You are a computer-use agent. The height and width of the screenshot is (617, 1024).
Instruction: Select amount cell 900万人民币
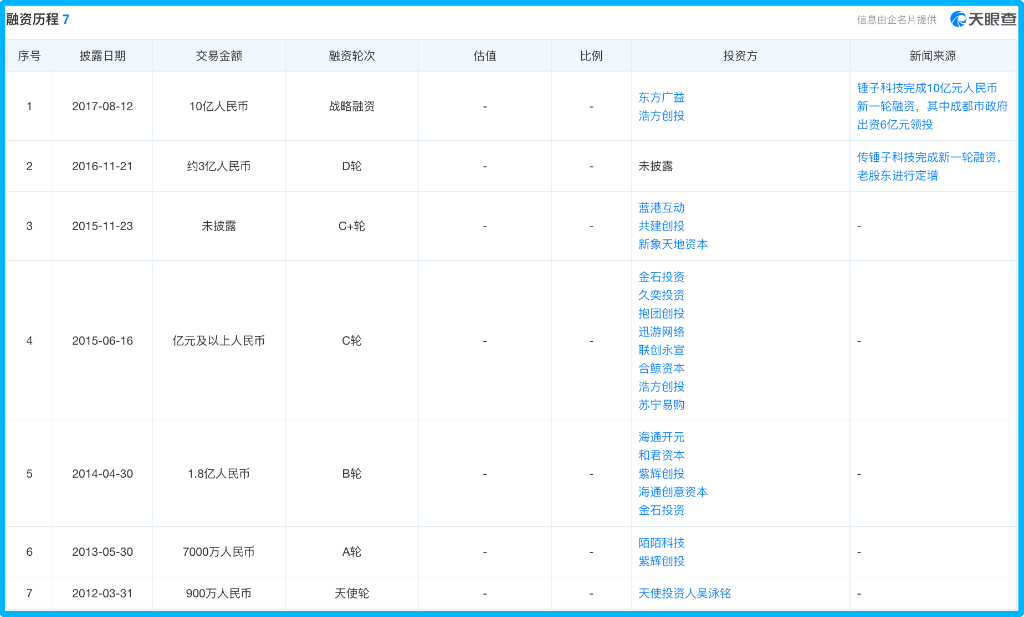tap(219, 593)
